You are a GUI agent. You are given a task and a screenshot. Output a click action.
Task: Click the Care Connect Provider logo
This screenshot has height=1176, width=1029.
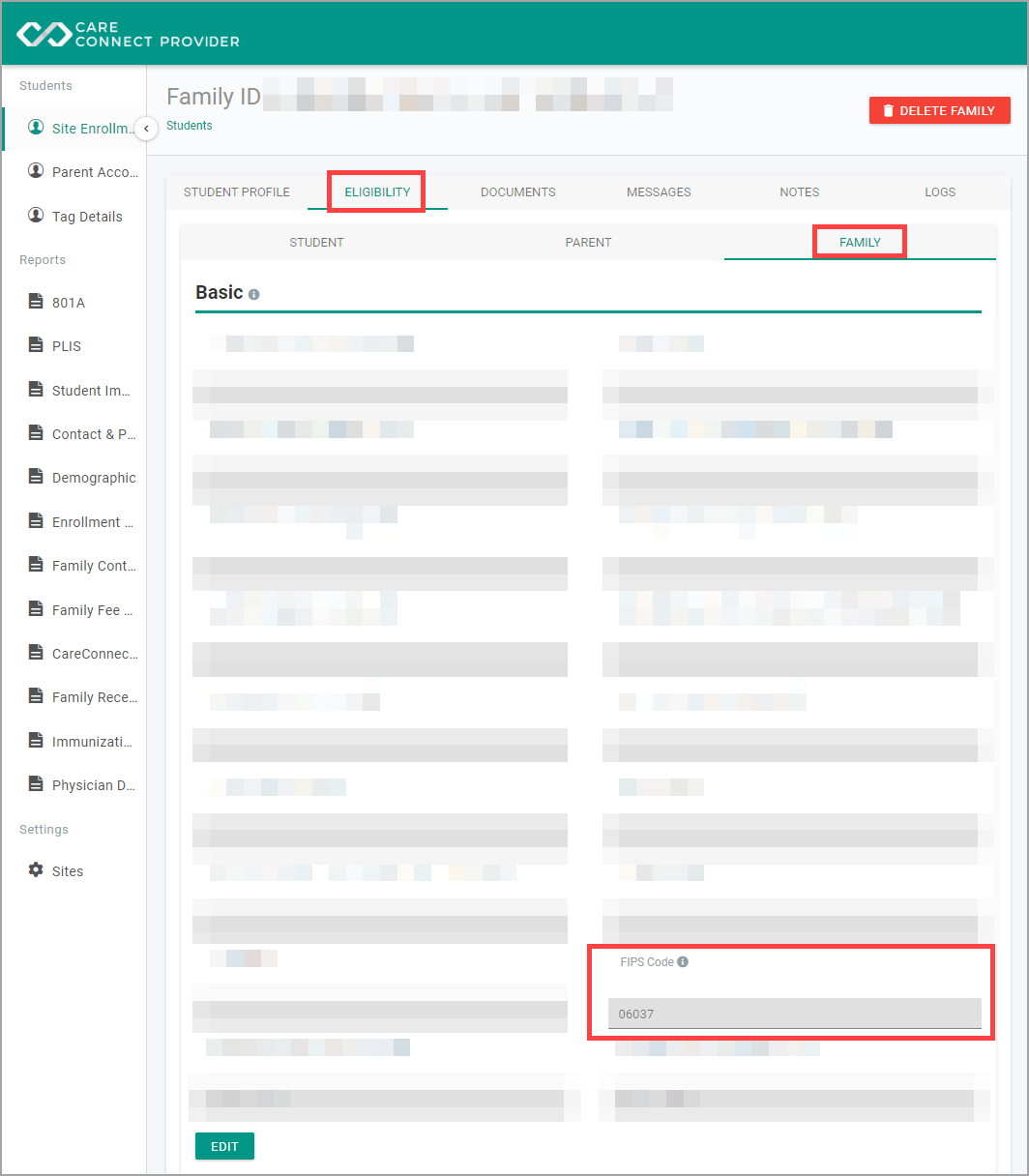click(128, 34)
